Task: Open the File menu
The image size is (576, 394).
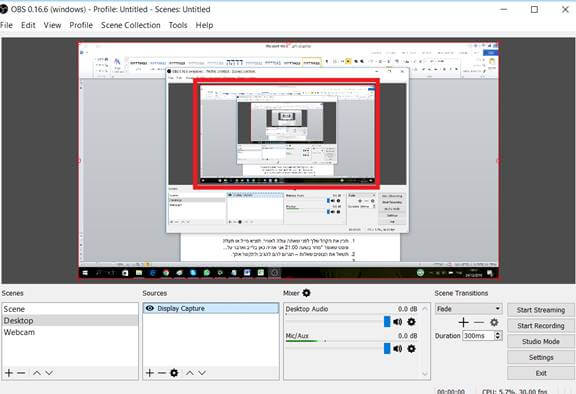Action: tap(6, 25)
